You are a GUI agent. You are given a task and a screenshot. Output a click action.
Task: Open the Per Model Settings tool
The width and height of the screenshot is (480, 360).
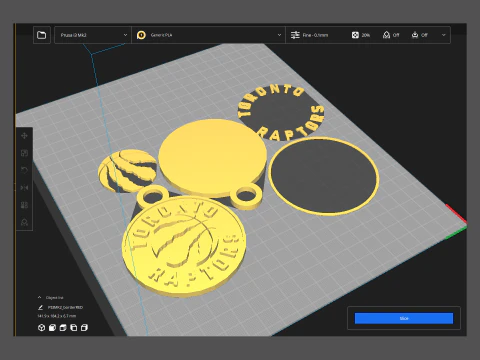24,205
